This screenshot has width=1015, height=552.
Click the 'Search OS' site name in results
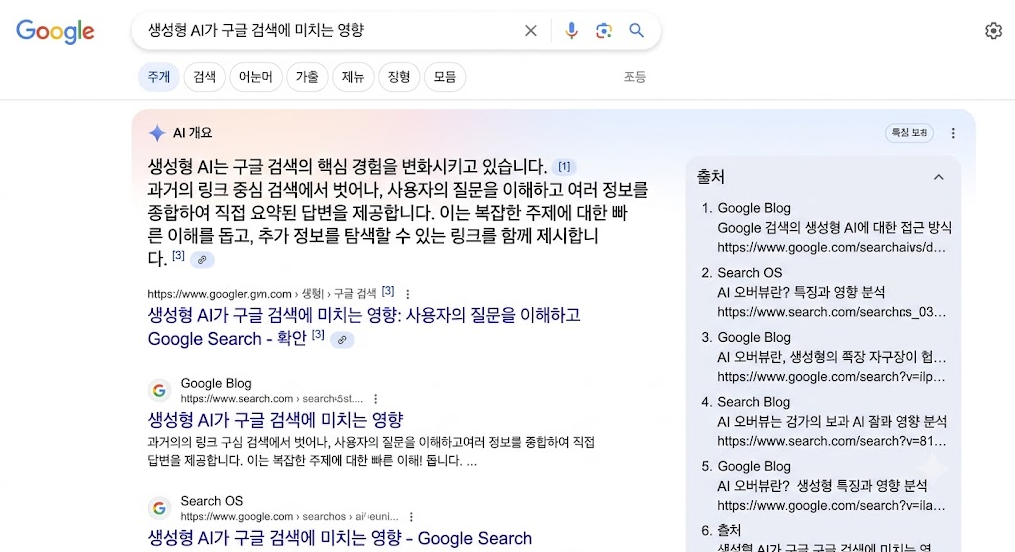[x=212, y=501]
